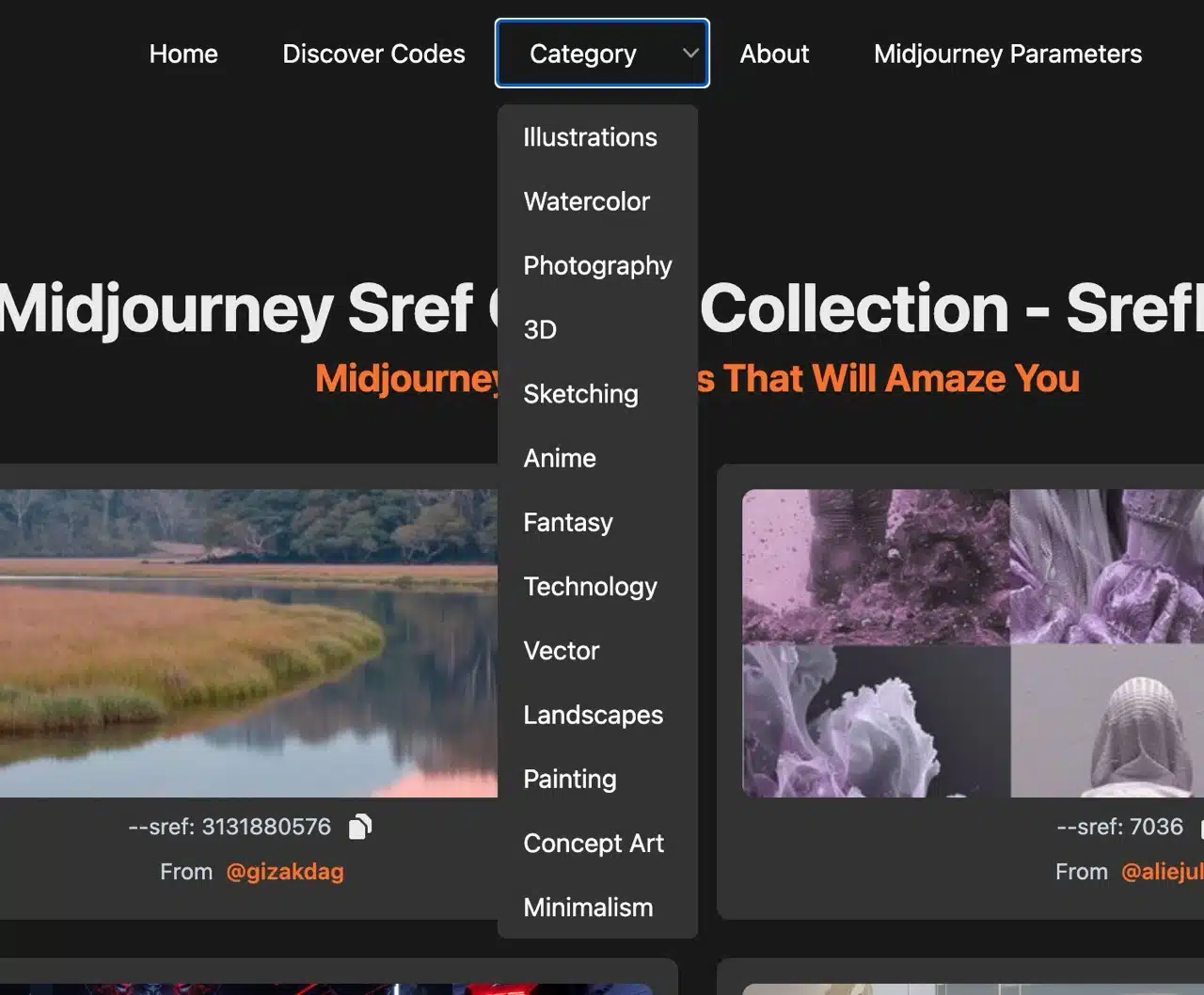Visit the About page

[x=774, y=55]
